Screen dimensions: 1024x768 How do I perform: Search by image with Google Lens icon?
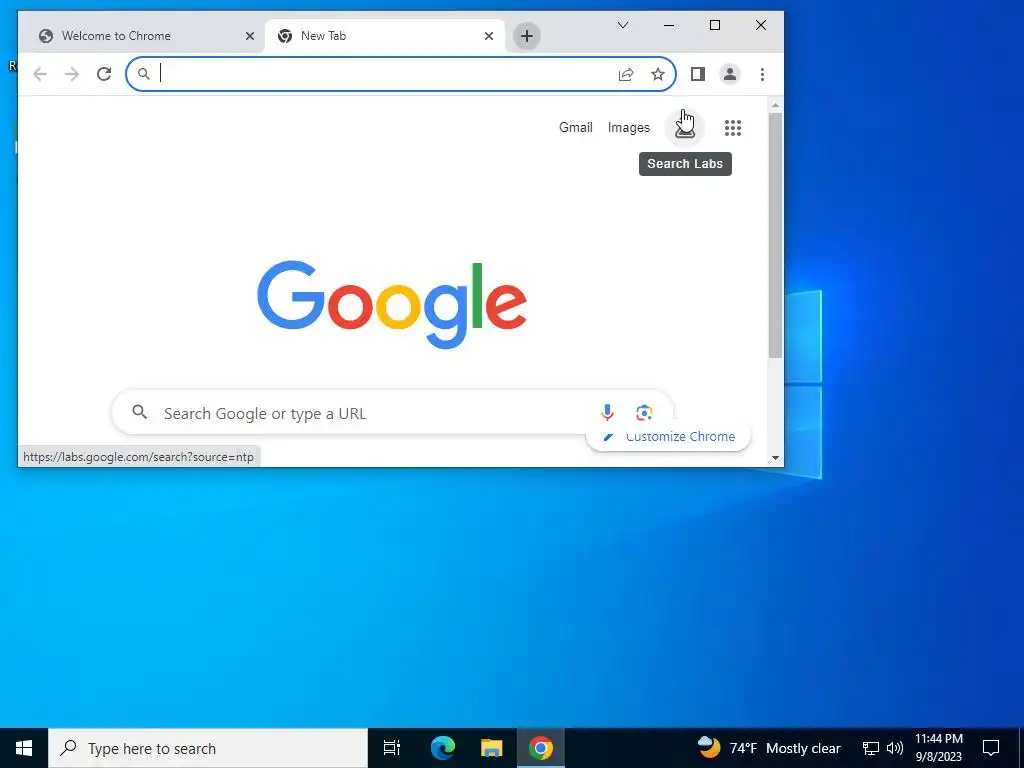[x=644, y=413]
